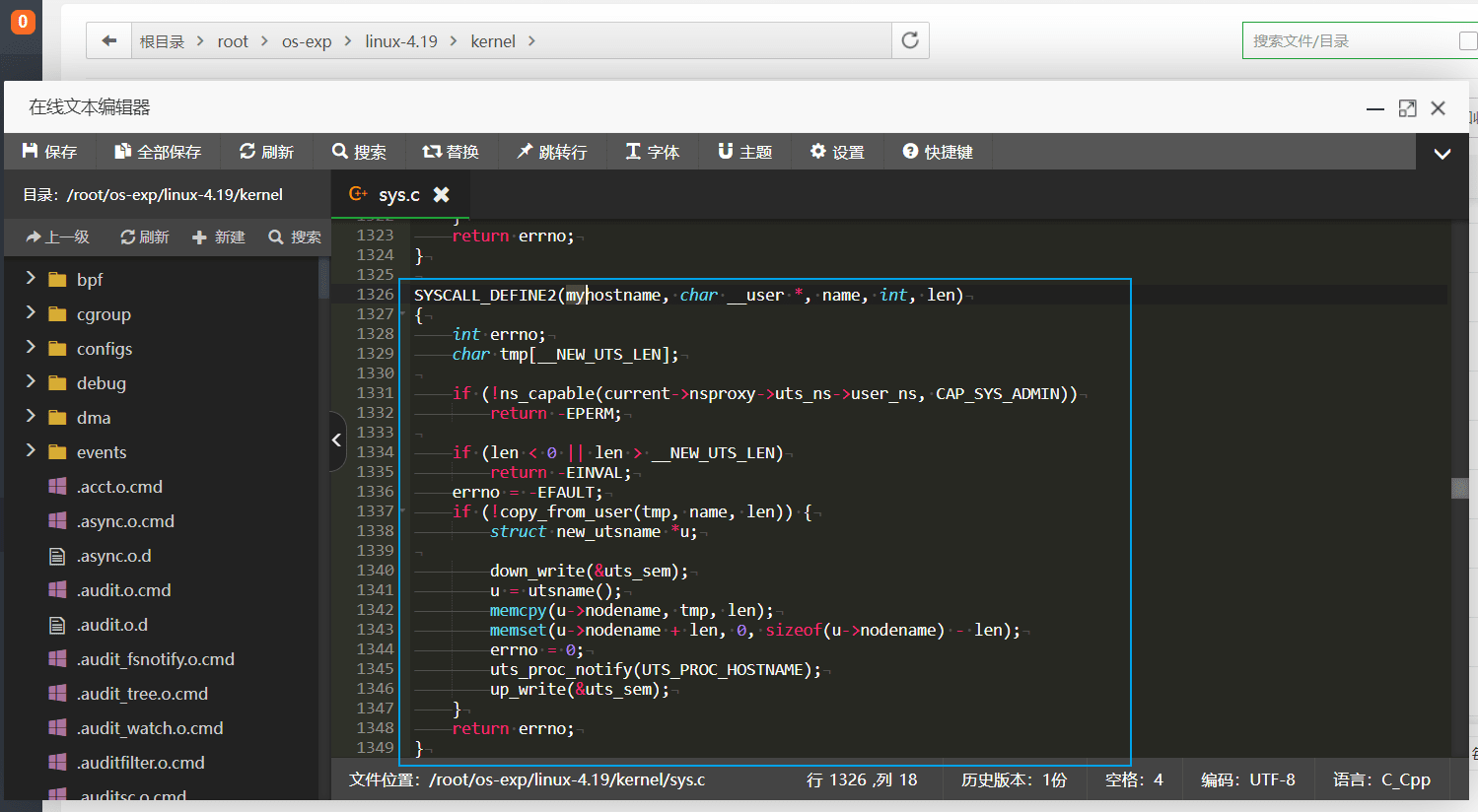Open the .audit_tree.o.cmd file
The image size is (1478, 812).
[x=143, y=694]
